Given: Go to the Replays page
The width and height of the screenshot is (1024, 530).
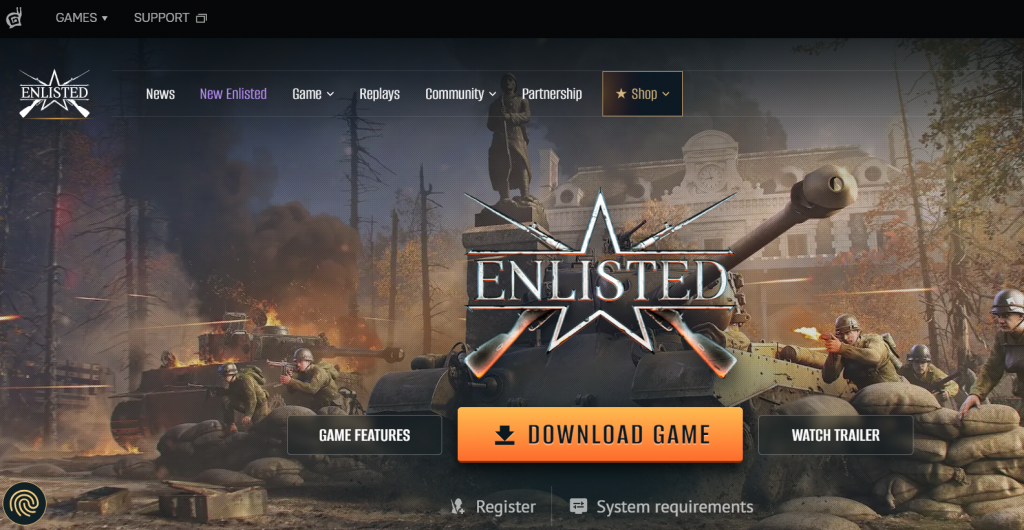Looking at the screenshot, I should (379, 94).
